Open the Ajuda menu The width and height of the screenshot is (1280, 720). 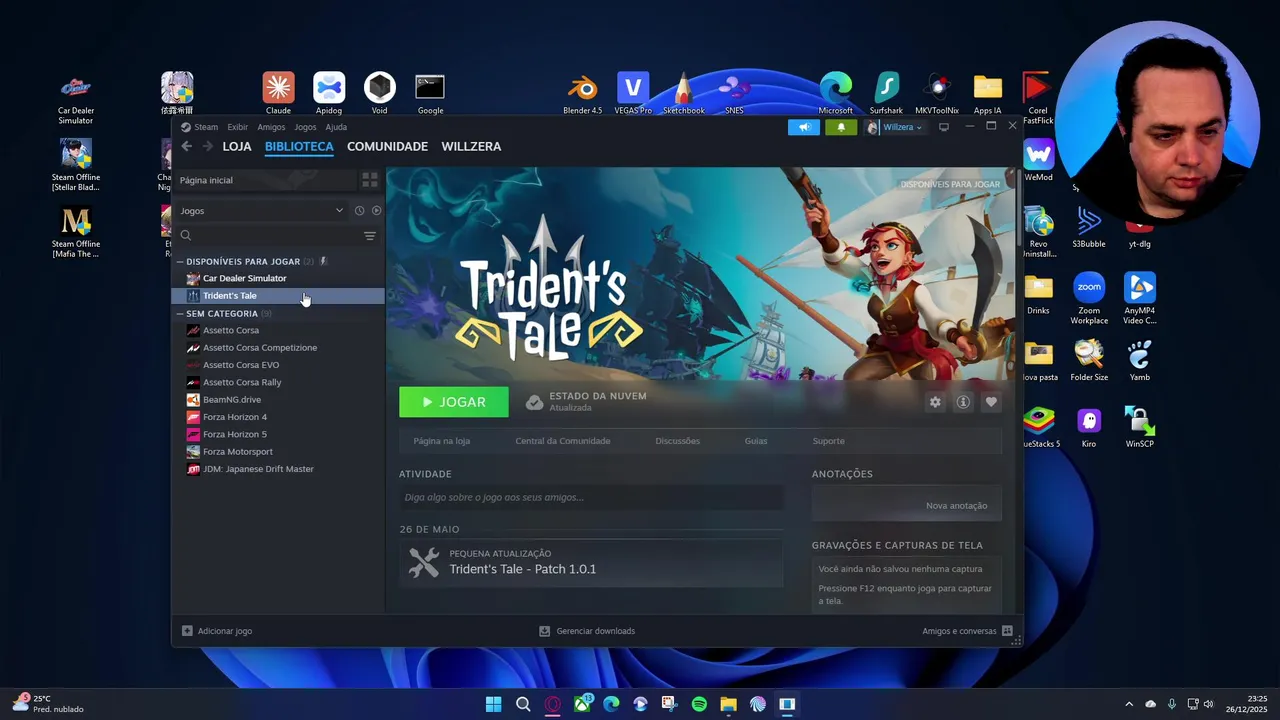(336, 127)
